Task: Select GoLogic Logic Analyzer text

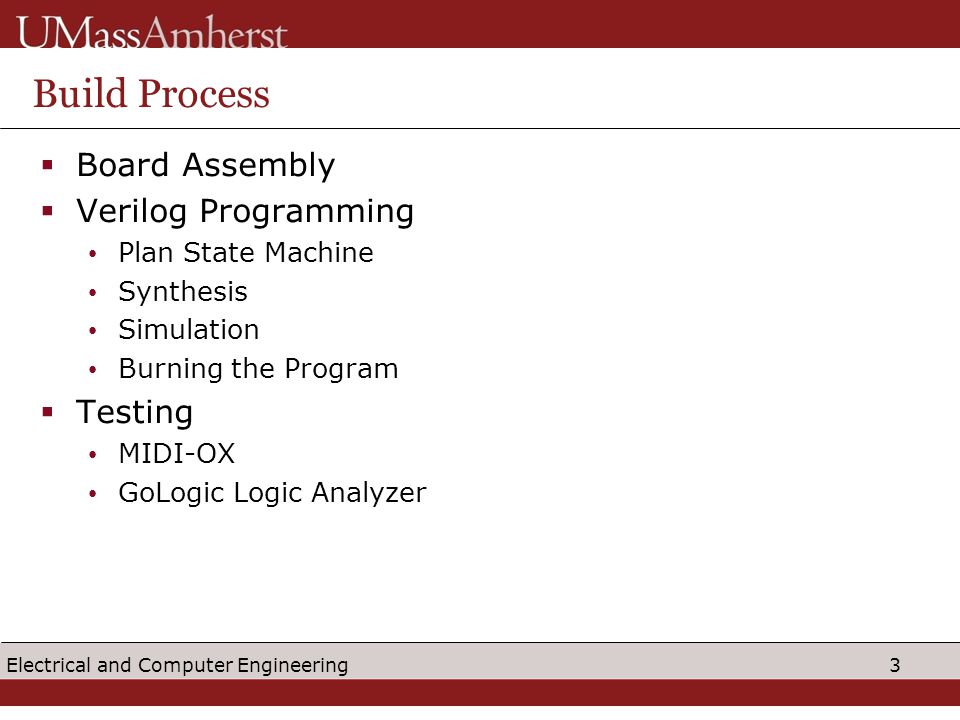Action: [272, 493]
